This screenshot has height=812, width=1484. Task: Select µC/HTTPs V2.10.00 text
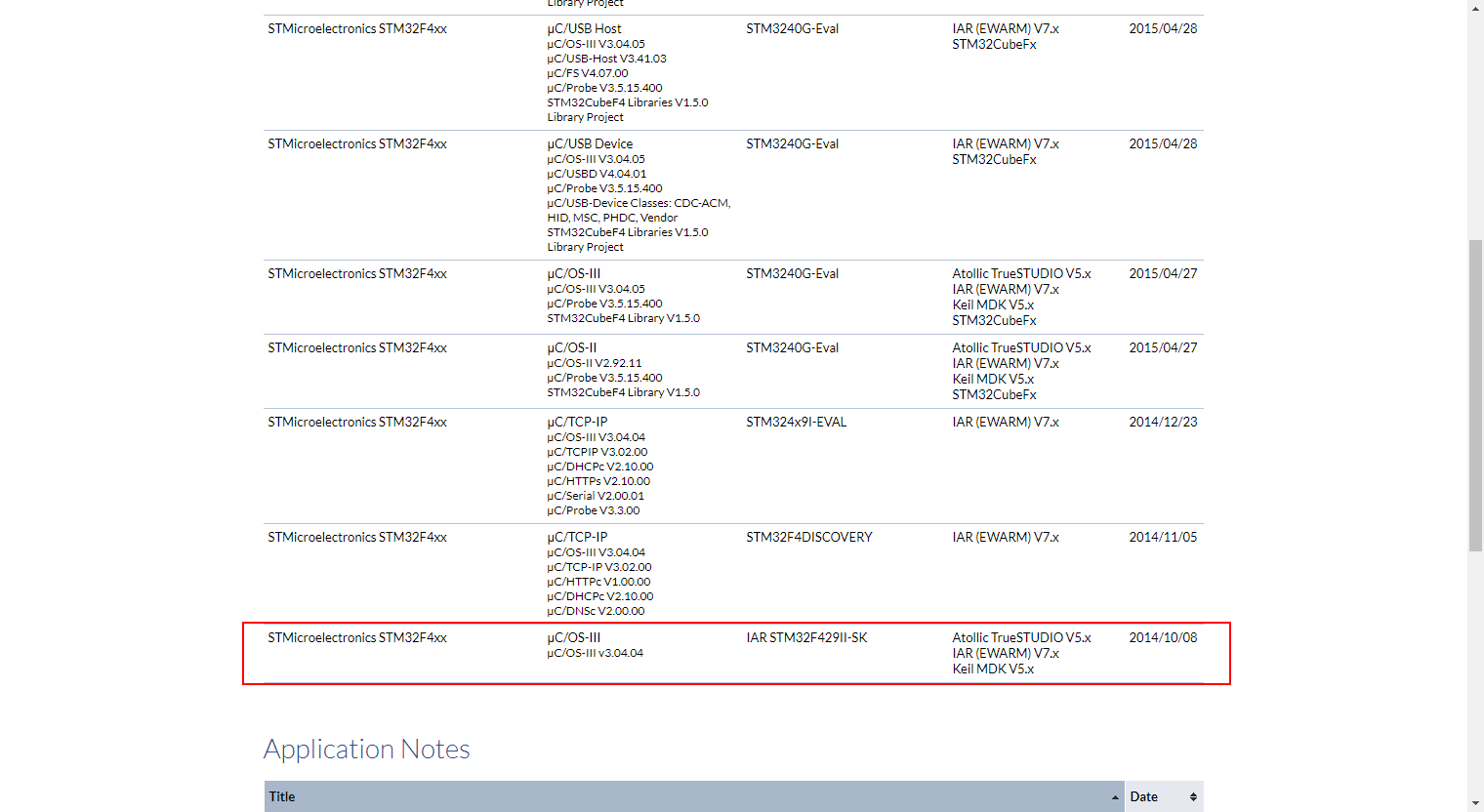point(598,481)
